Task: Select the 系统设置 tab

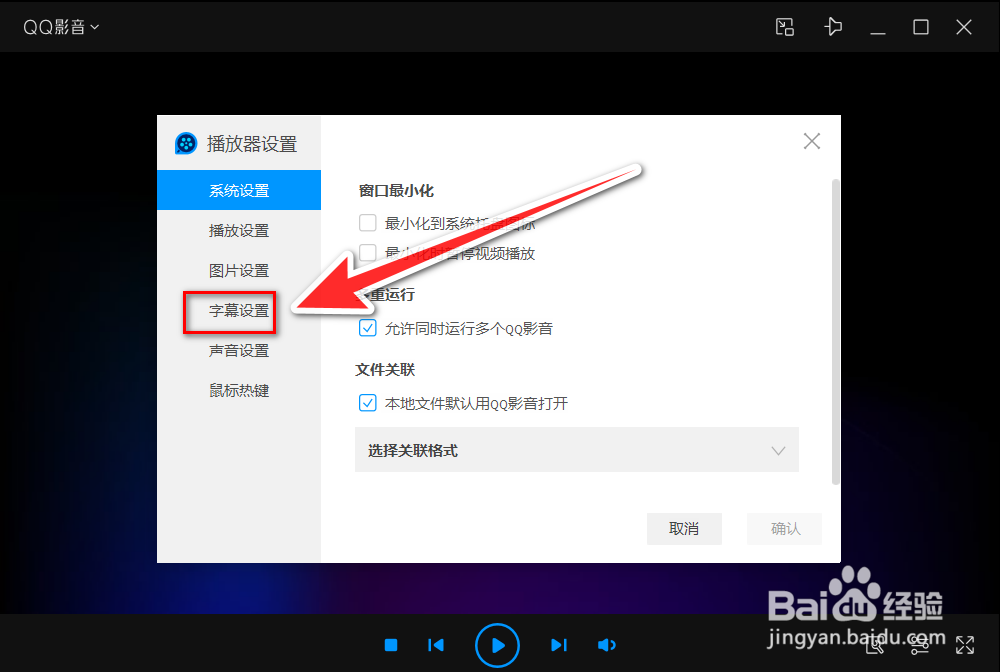Action: pyautogui.click(x=239, y=190)
